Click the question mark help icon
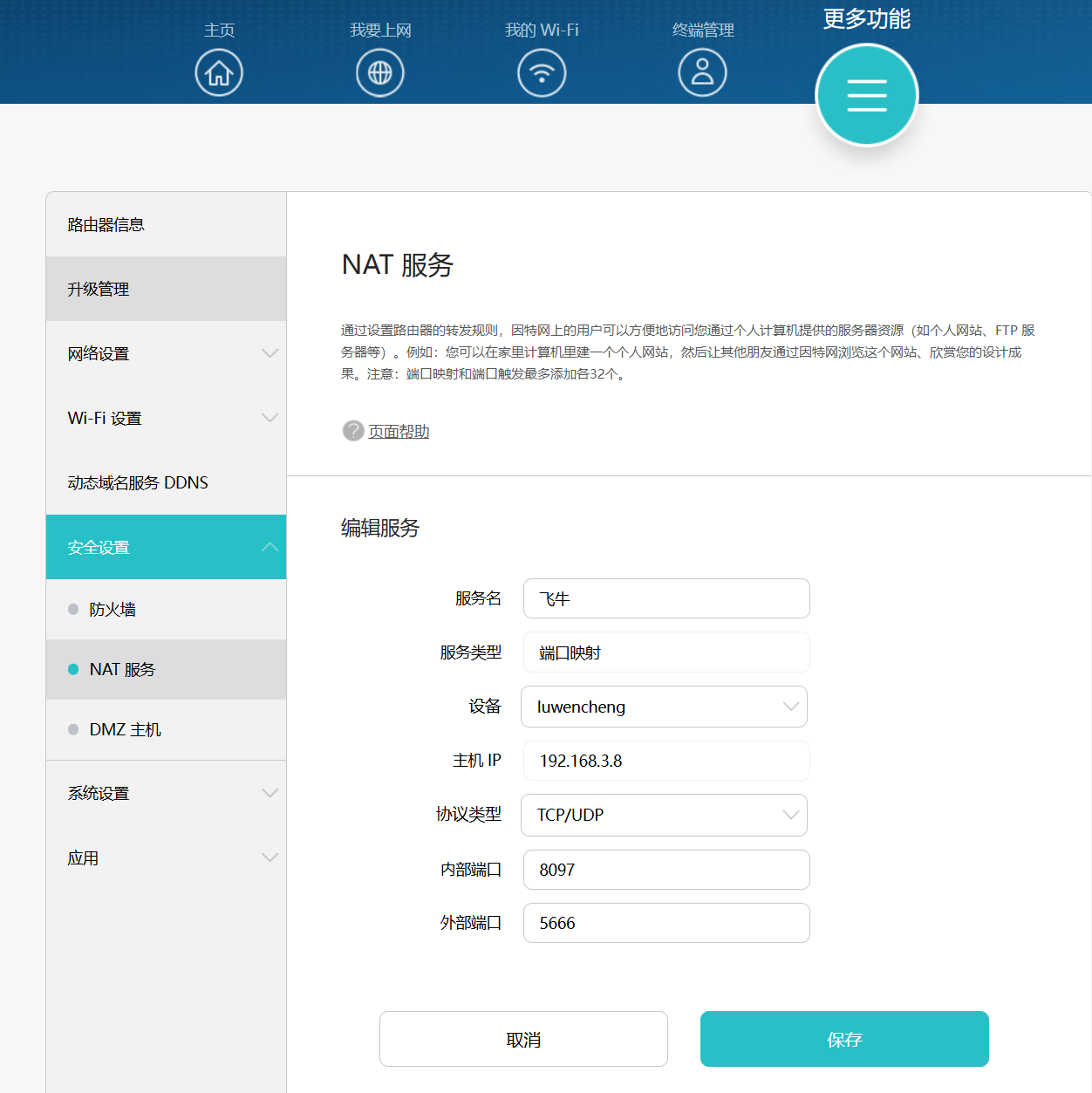Screen dimensions: 1092x1093 [353, 431]
